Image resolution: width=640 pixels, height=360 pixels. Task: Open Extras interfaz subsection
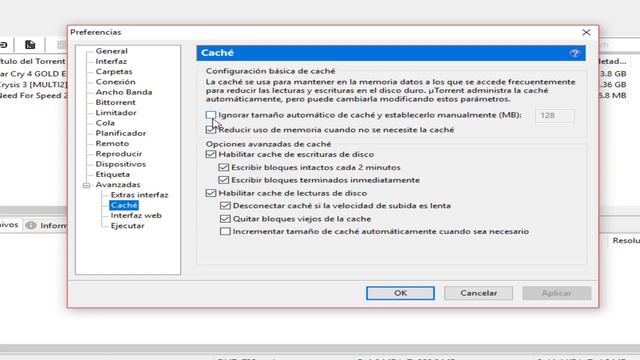(139, 195)
